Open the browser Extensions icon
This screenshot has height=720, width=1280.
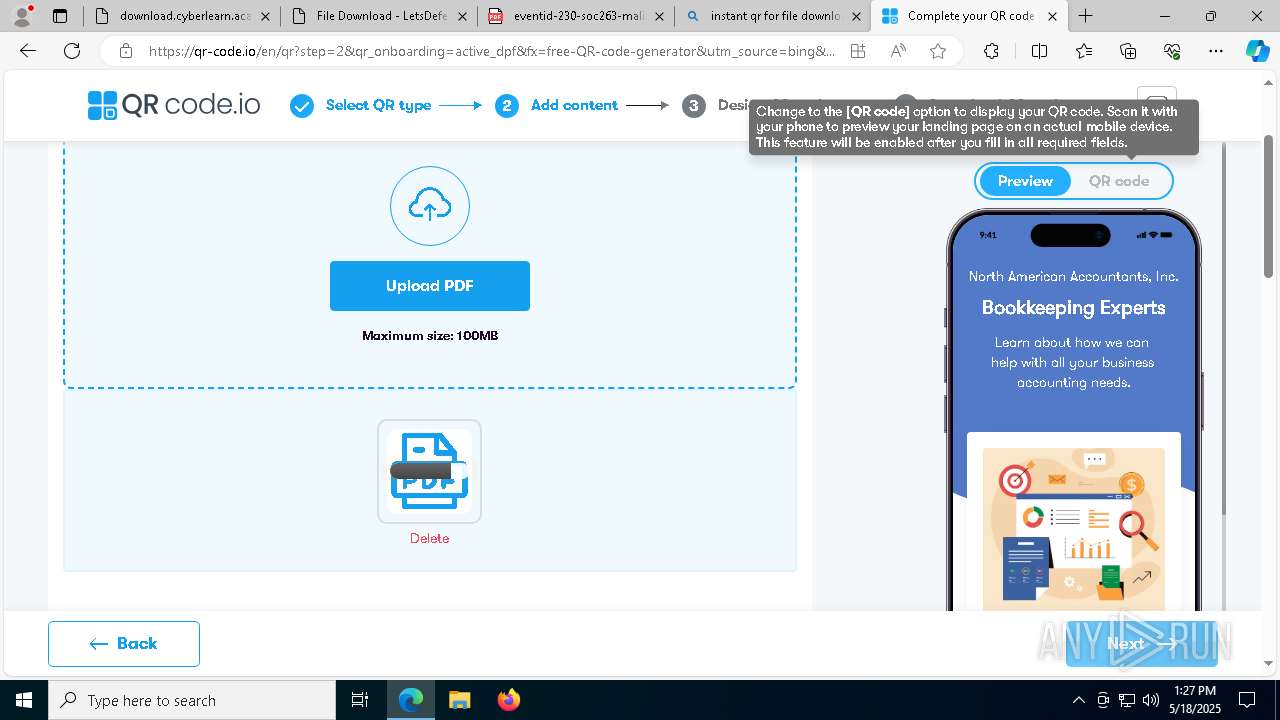point(991,52)
